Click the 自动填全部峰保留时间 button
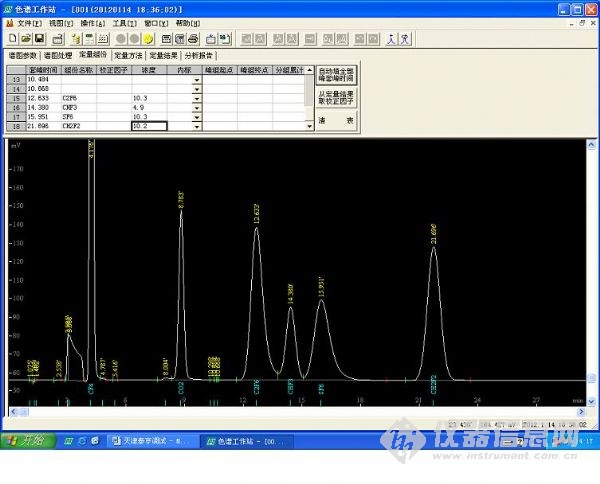This screenshot has height=484, width=600. coord(336,75)
